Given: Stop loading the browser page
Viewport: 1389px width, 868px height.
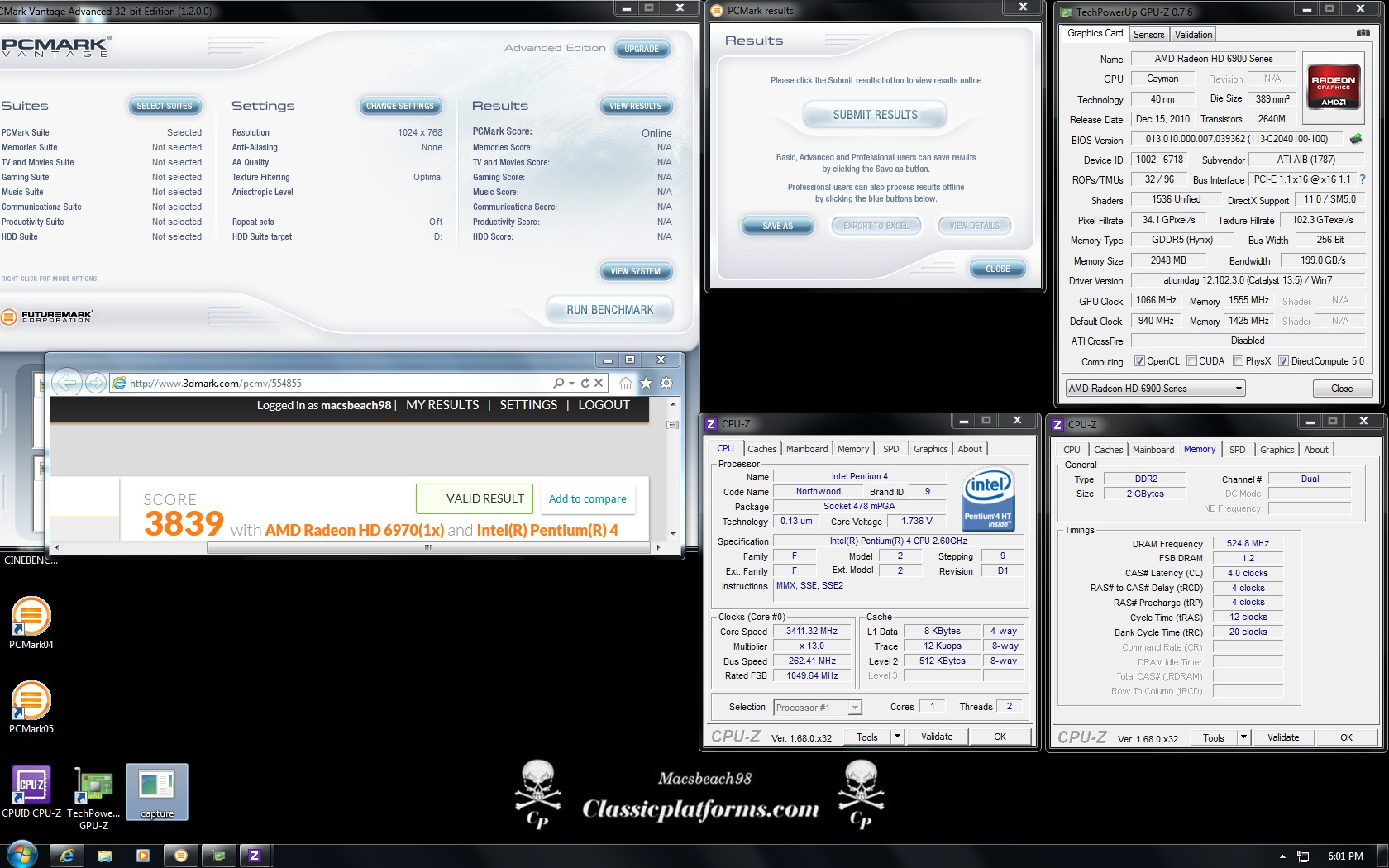Looking at the screenshot, I should 599,383.
